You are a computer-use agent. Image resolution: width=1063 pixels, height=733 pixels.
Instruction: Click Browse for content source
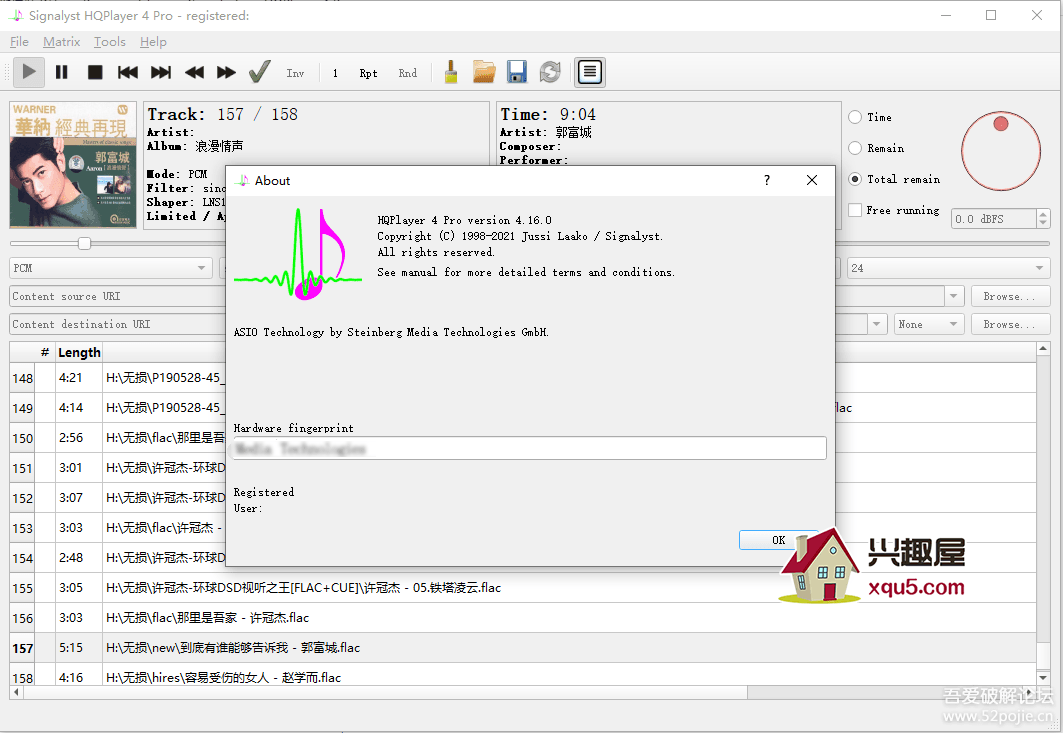coord(1010,296)
